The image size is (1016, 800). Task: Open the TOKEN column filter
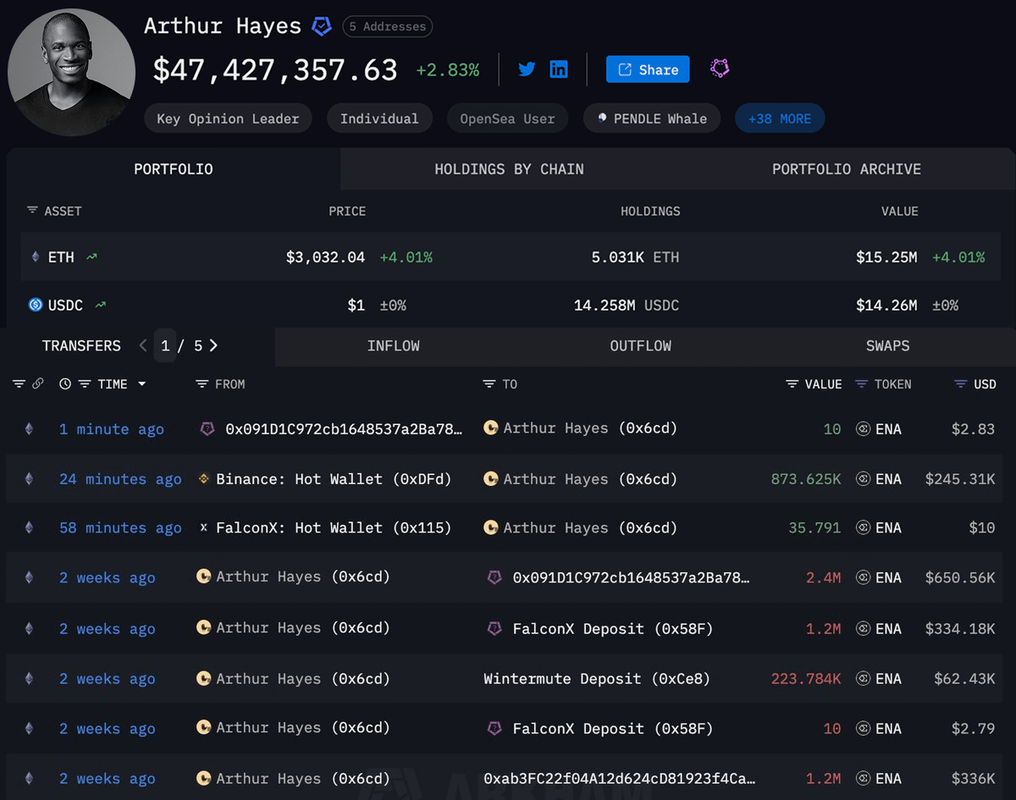tap(862, 384)
